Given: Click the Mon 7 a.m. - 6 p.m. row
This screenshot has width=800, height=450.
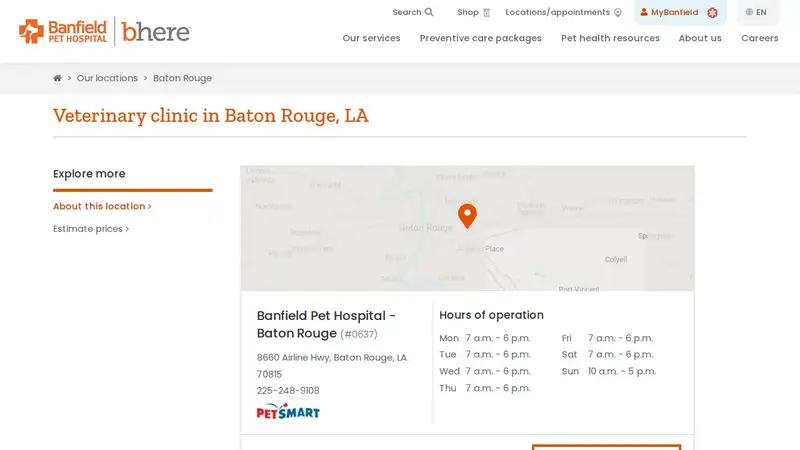Looking at the screenshot, I should click(485, 338).
